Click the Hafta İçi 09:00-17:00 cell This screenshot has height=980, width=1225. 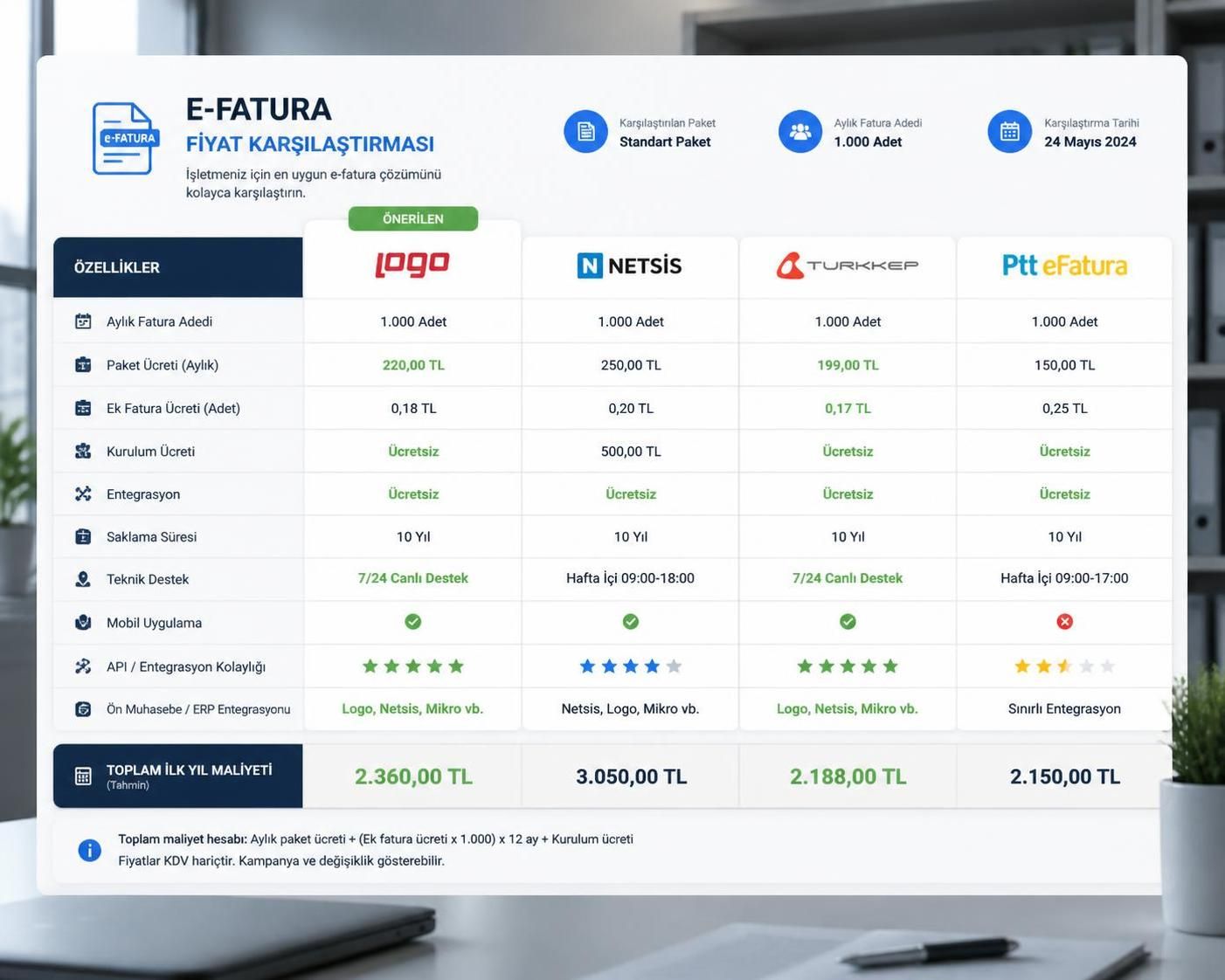click(1064, 578)
